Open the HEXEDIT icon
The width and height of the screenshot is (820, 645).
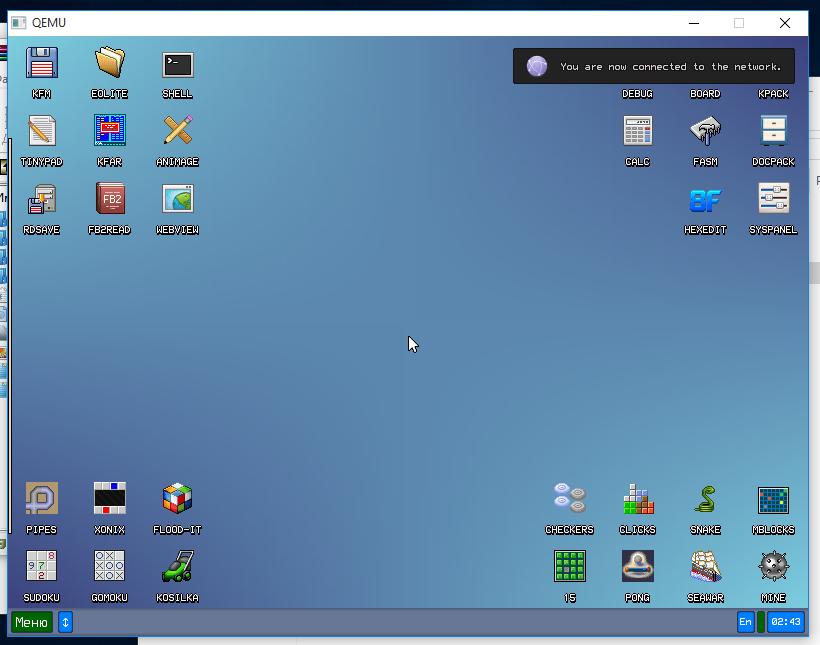(x=705, y=200)
